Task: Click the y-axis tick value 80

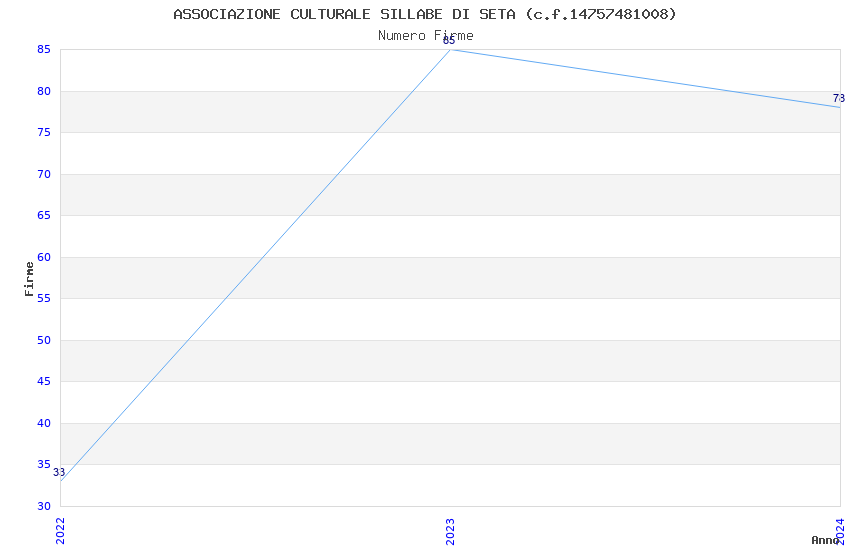Action: (x=44, y=91)
